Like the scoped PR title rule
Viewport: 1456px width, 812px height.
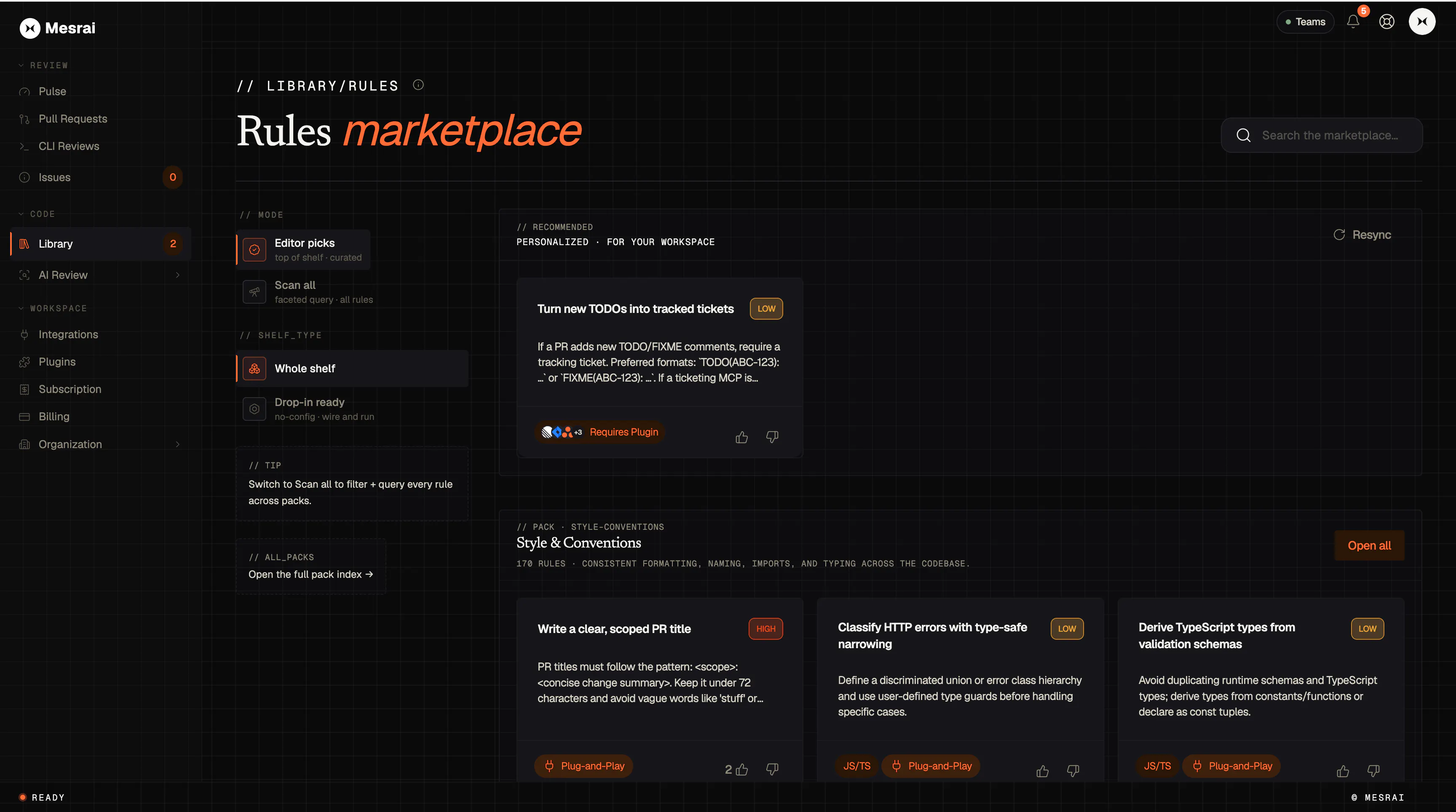tap(741, 769)
